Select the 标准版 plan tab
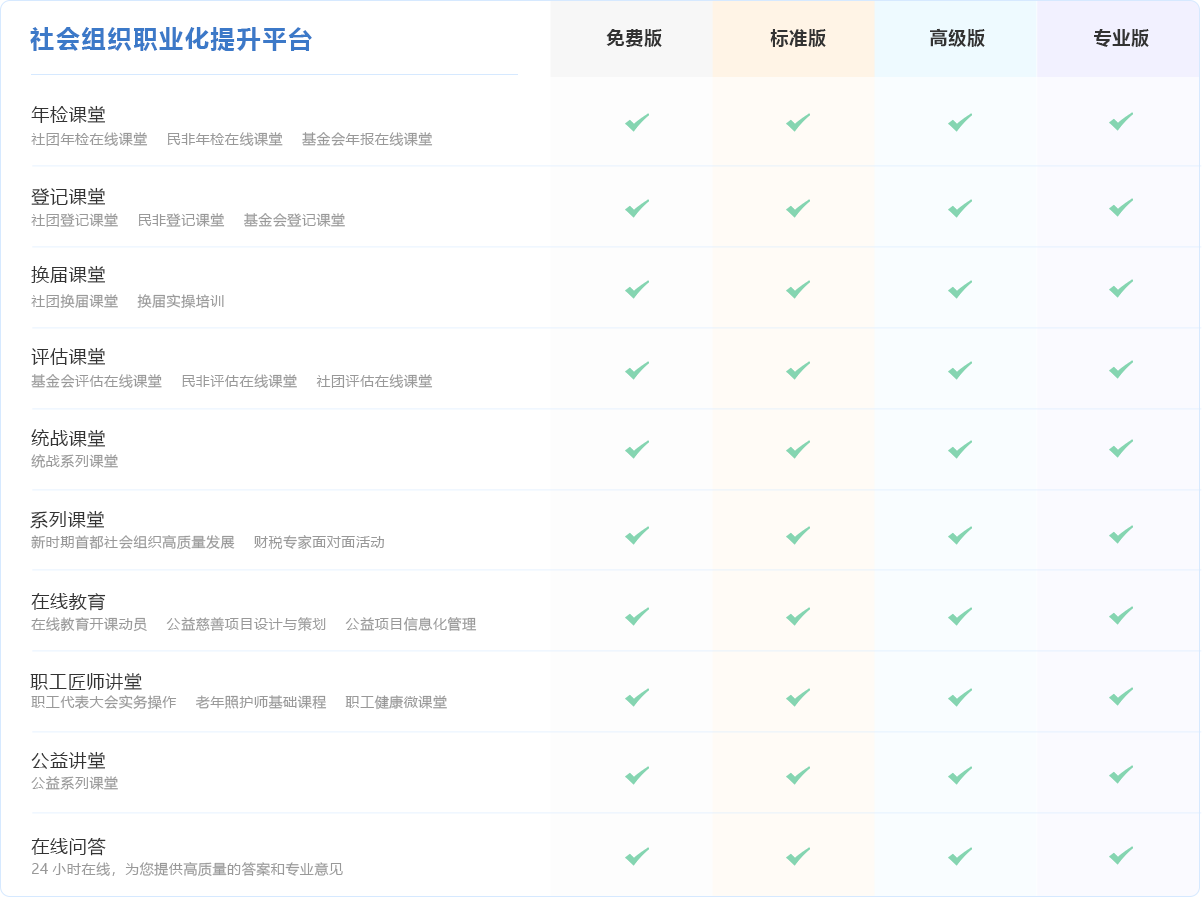The width and height of the screenshot is (1202, 898). [x=796, y=39]
